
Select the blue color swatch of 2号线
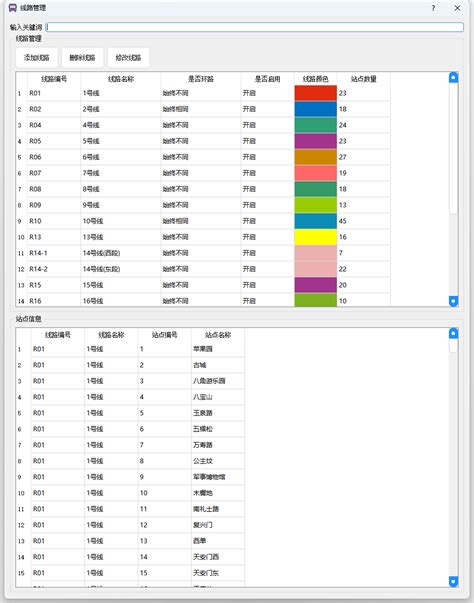(316, 109)
